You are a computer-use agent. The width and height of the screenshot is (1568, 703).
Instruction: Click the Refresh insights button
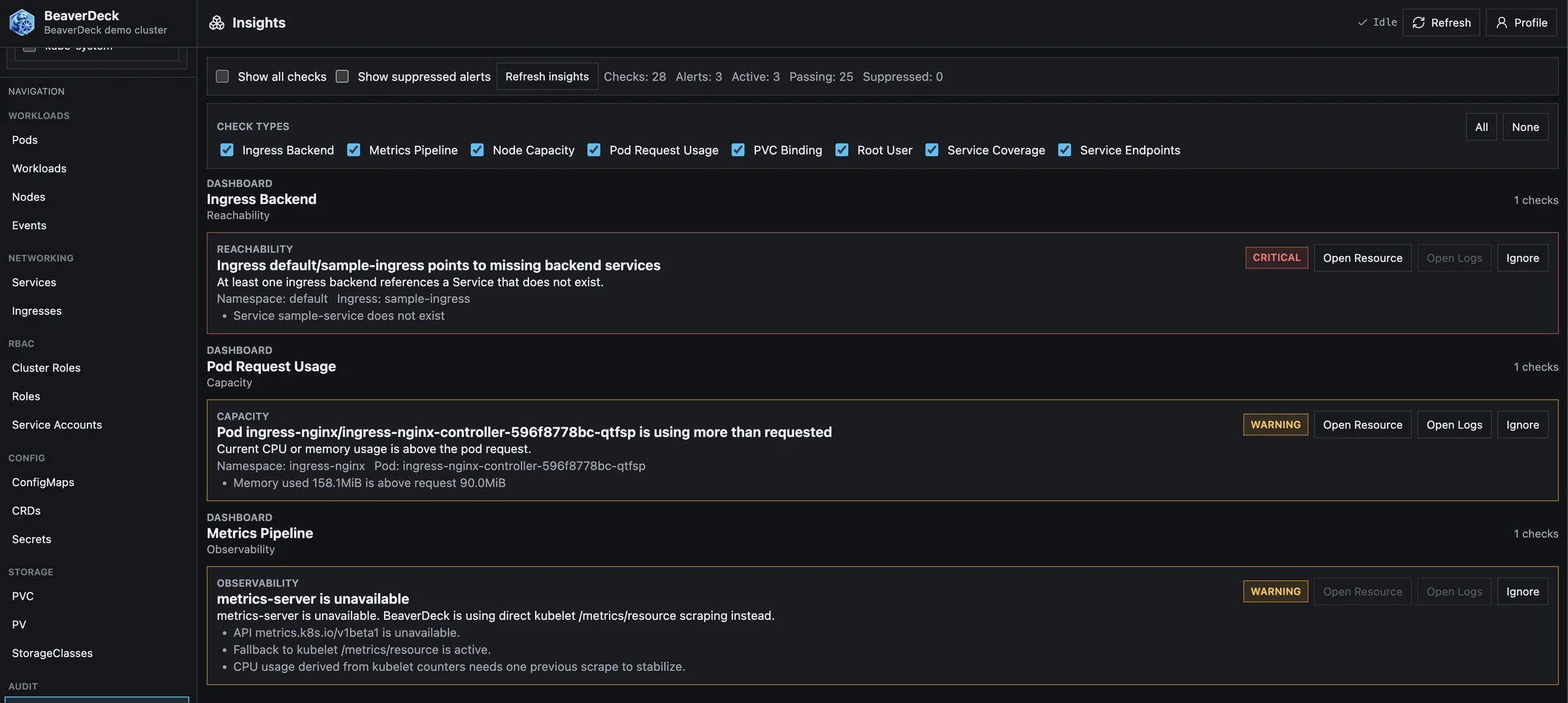(x=547, y=76)
